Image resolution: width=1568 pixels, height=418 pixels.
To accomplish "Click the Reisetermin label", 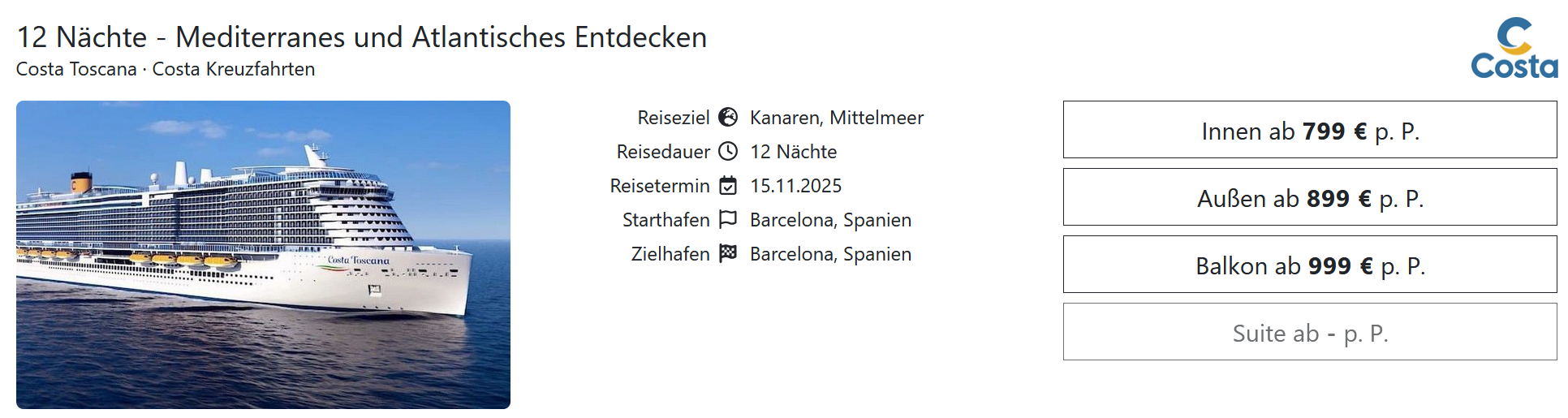I will 659,186.
